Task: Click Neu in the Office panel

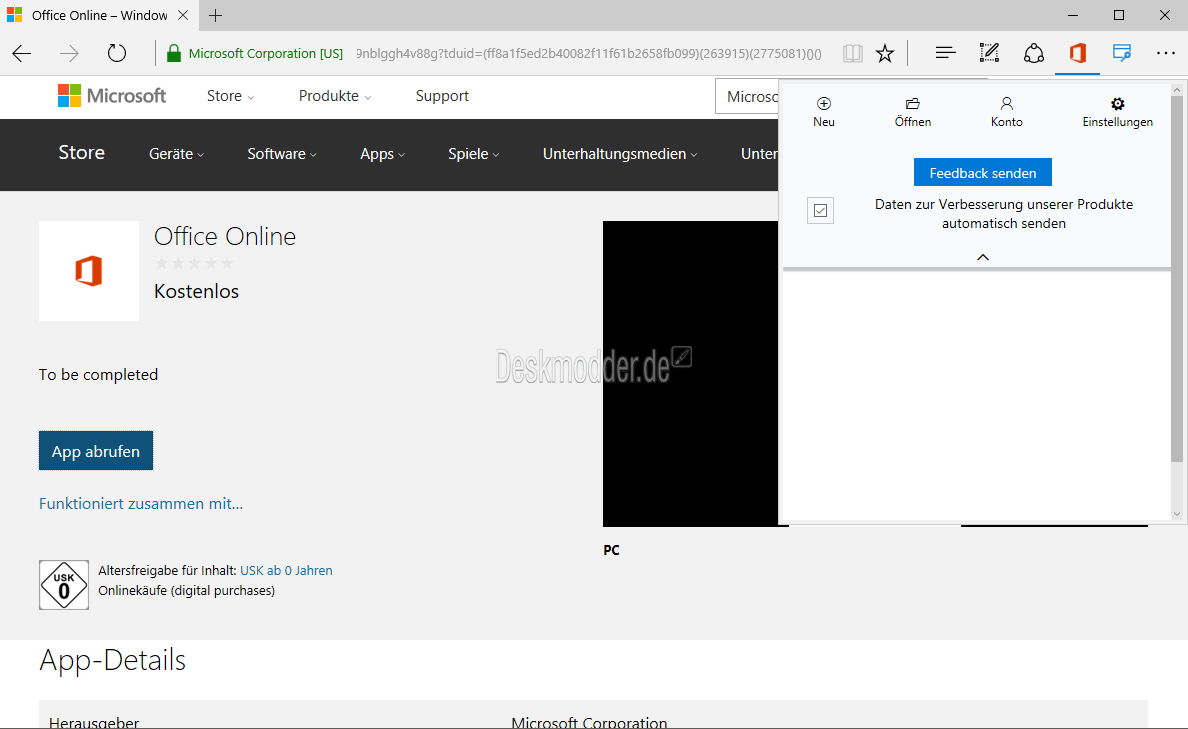Action: click(824, 112)
